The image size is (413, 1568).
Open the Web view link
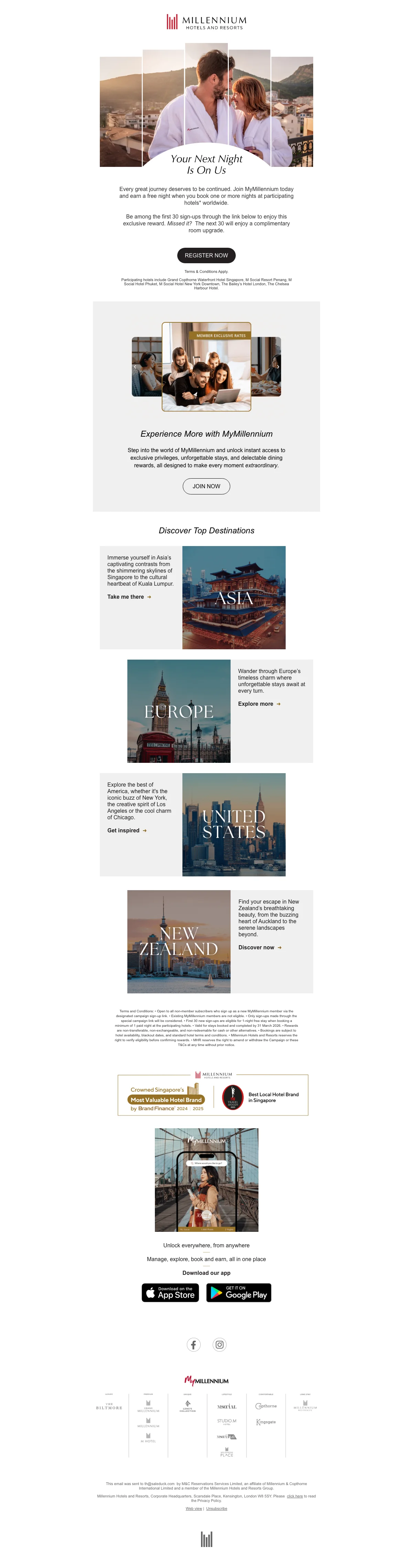pos(194,1509)
